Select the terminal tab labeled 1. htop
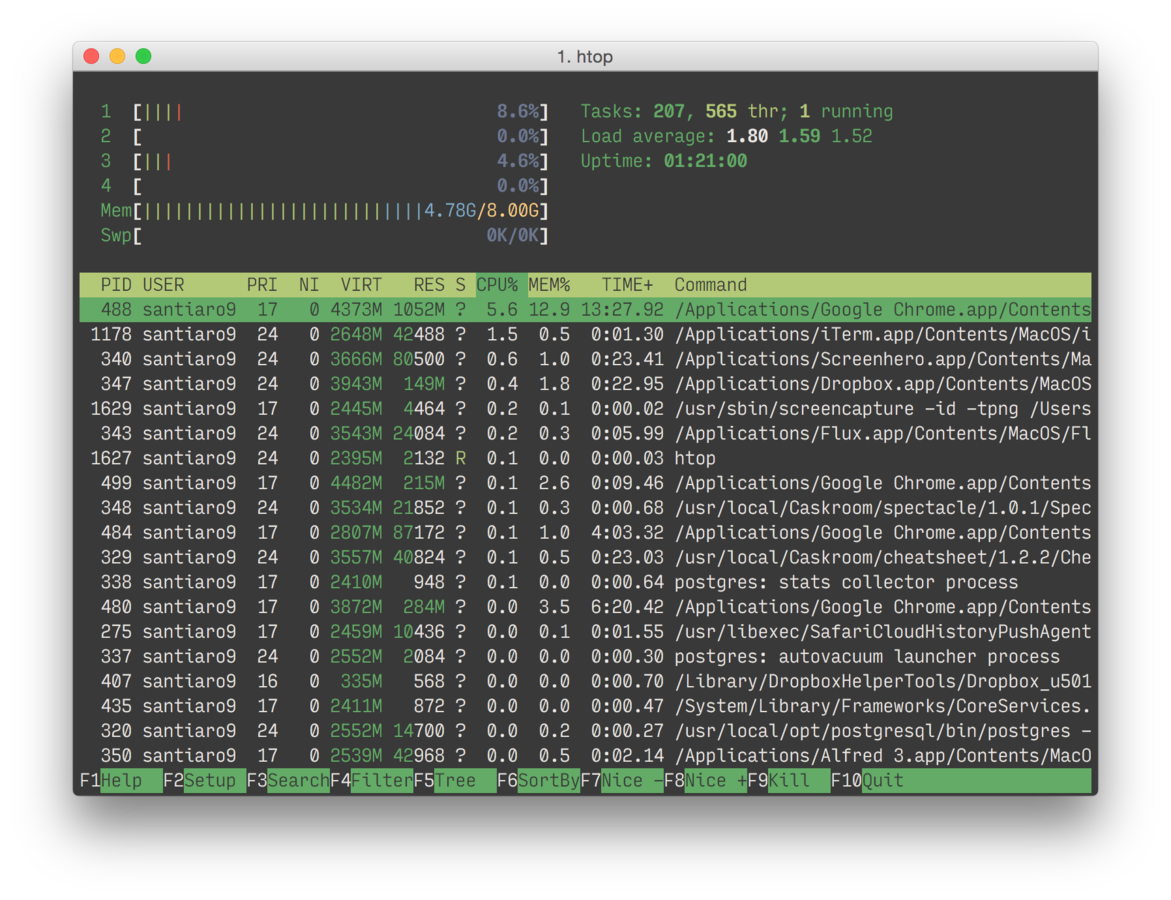This screenshot has height=900, width=1171. pos(588,57)
